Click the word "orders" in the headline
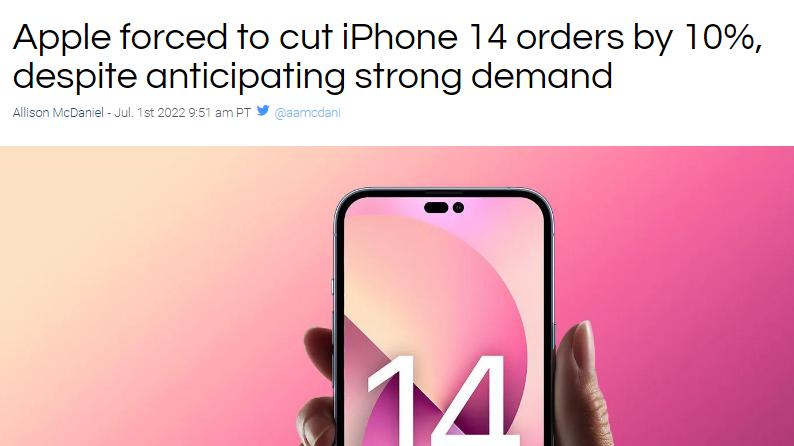The height and width of the screenshot is (446, 794). (x=570, y=37)
